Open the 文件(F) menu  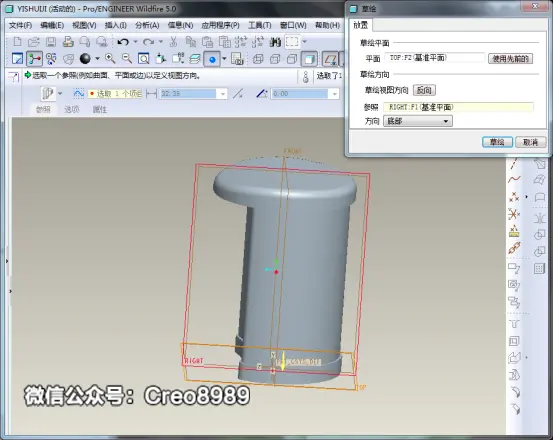click(20, 25)
